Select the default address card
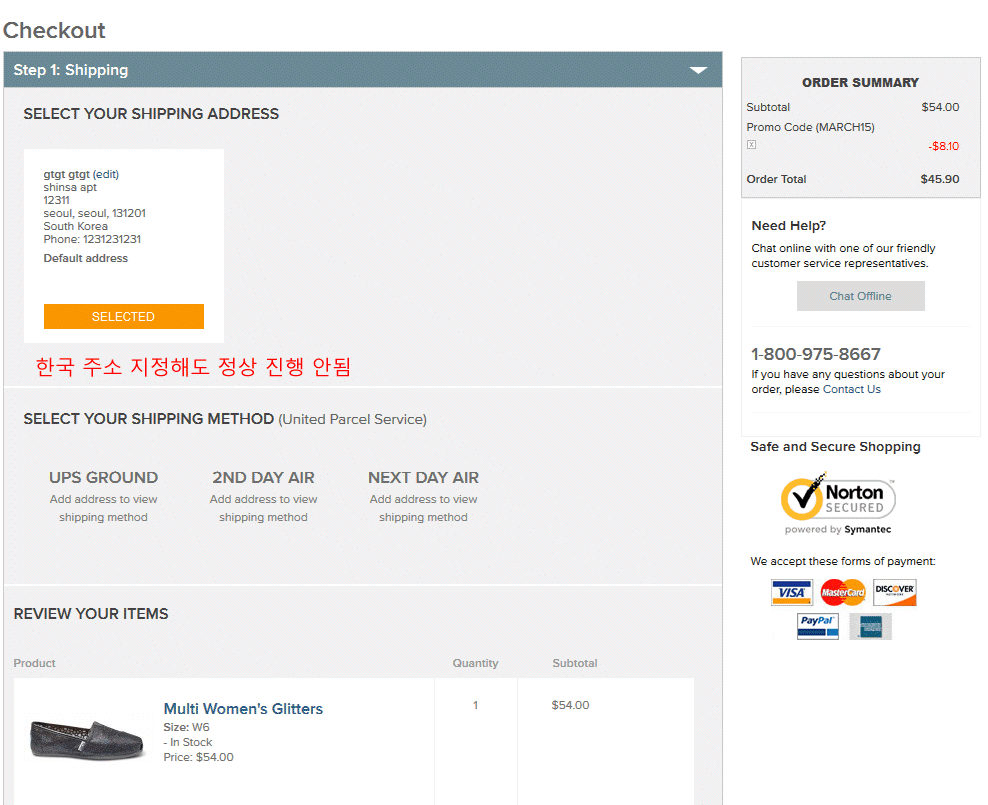This screenshot has width=988, height=805. 123,317
